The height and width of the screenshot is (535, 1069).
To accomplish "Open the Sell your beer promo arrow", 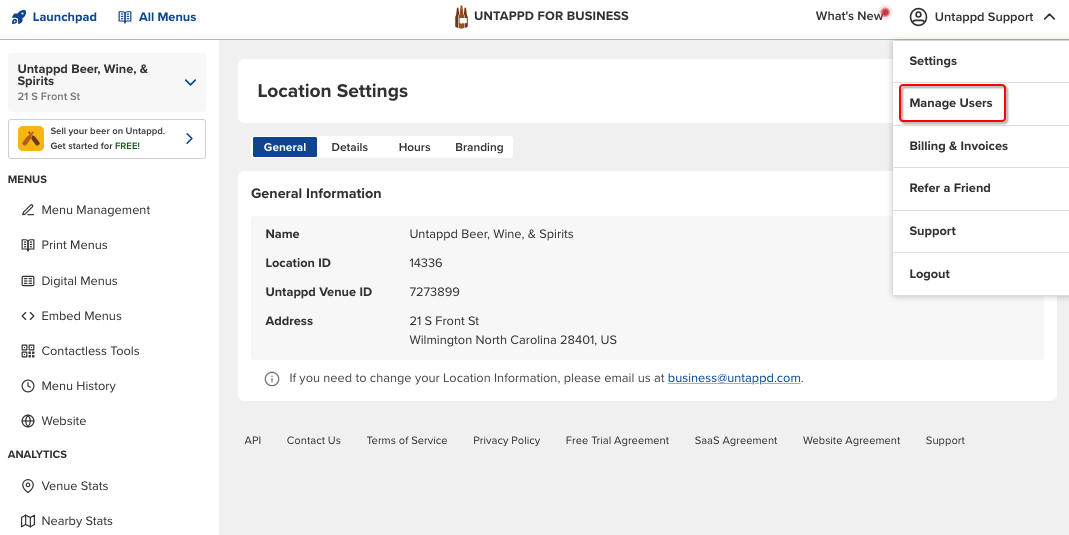I will click(x=190, y=139).
